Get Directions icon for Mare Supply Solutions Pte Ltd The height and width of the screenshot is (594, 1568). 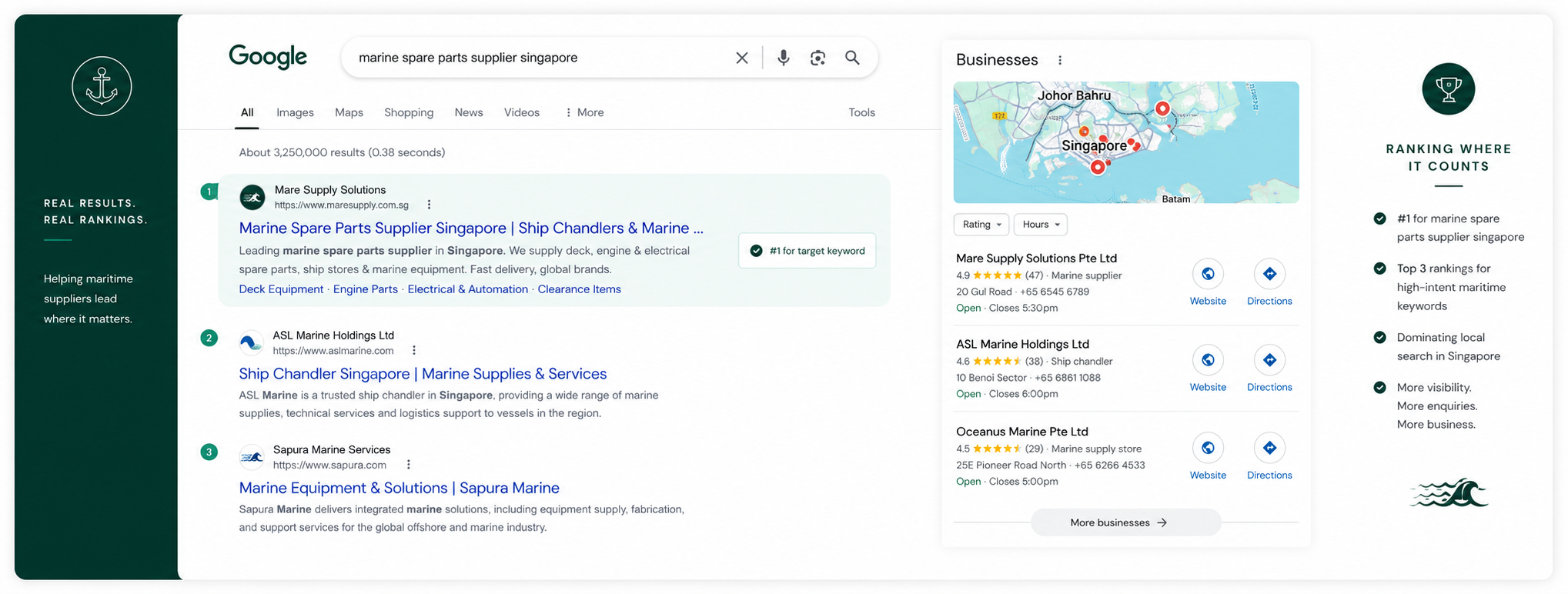click(x=1269, y=274)
